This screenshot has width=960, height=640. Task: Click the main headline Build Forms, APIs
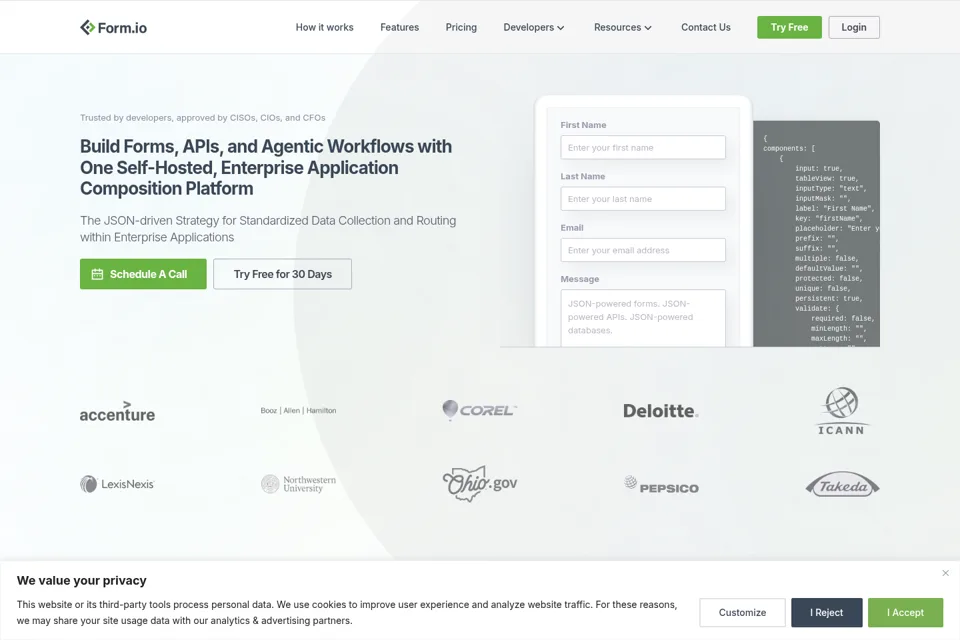[x=266, y=167]
